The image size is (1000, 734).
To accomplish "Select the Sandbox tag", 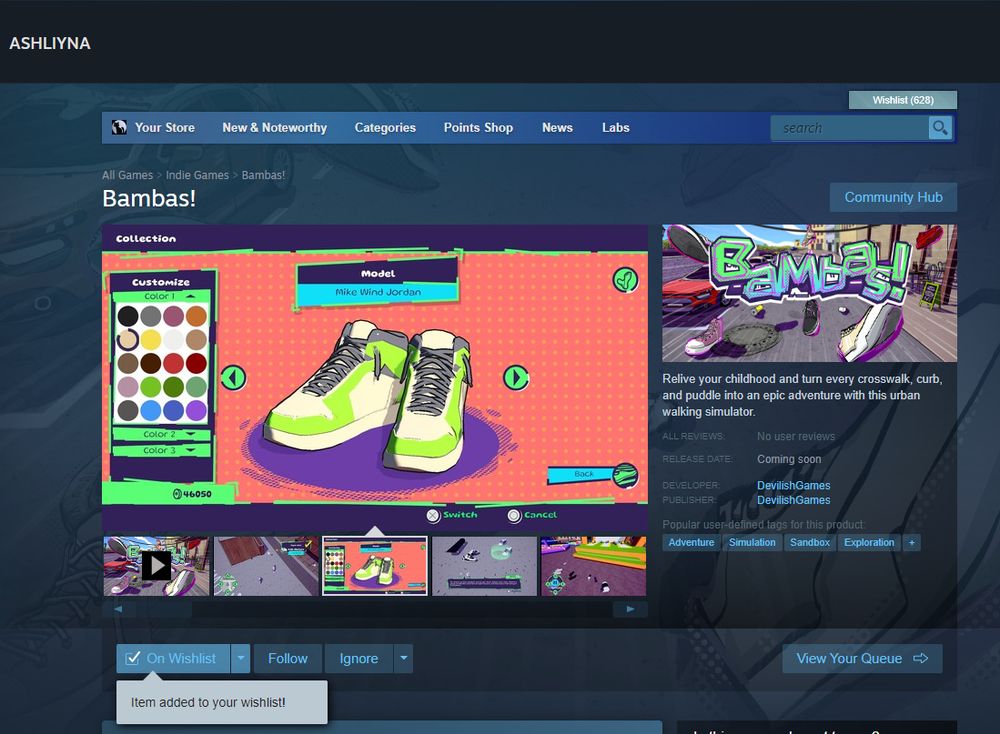I will click(x=810, y=543).
